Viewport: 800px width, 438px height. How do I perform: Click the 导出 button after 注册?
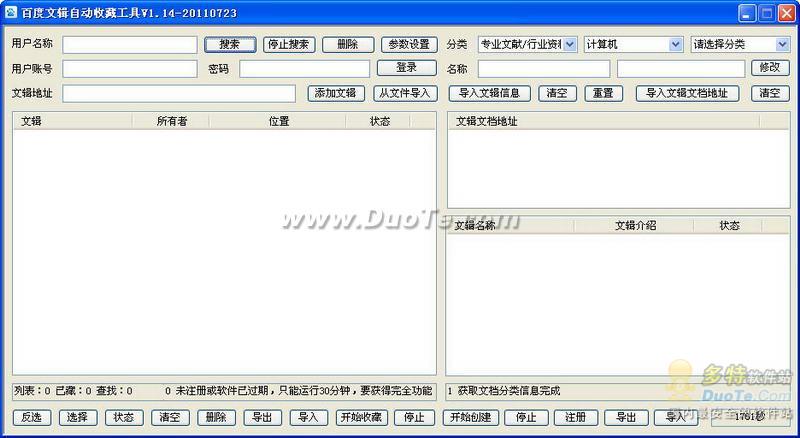626,417
